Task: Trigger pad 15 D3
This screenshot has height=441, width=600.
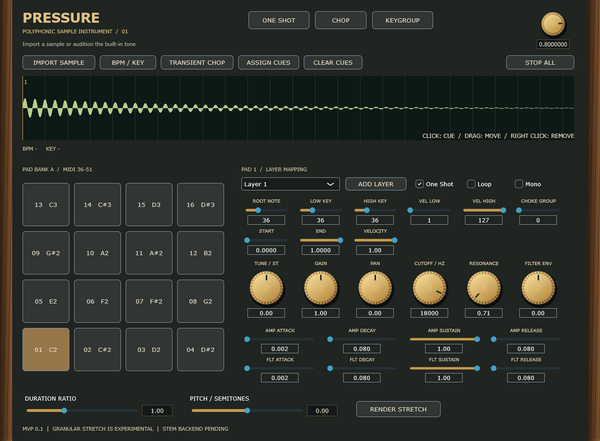Action: pyautogui.click(x=149, y=204)
